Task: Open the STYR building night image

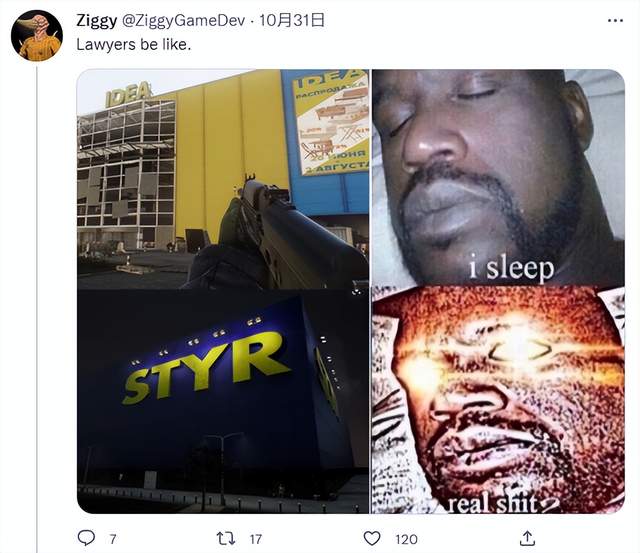Action: [x=223, y=402]
